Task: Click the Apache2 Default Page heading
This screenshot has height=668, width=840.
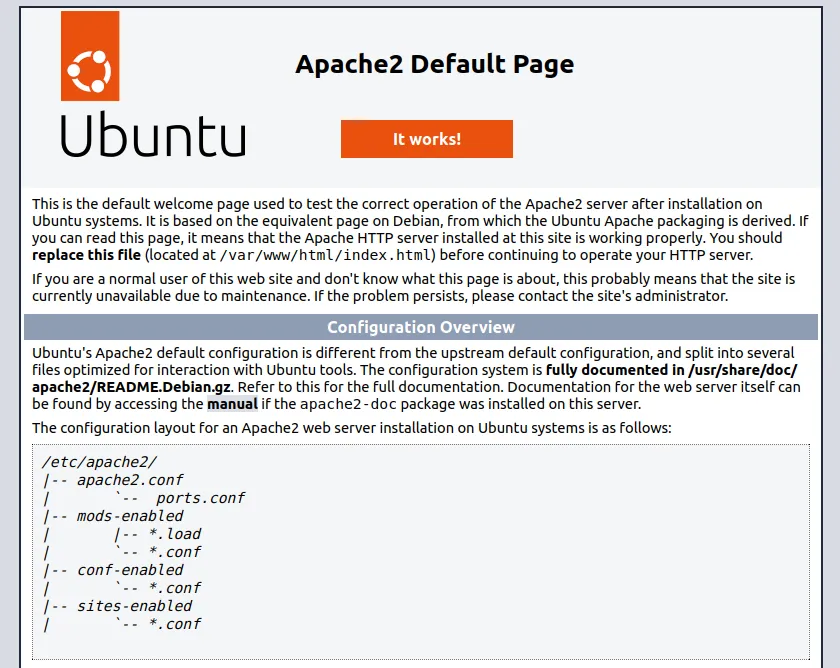Action: (x=434, y=64)
